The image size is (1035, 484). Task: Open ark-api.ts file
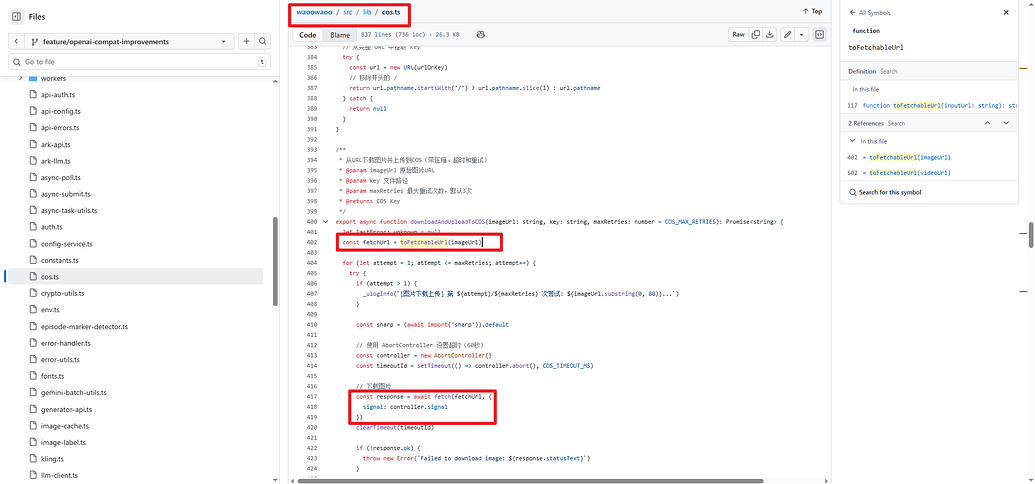coord(55,144)
